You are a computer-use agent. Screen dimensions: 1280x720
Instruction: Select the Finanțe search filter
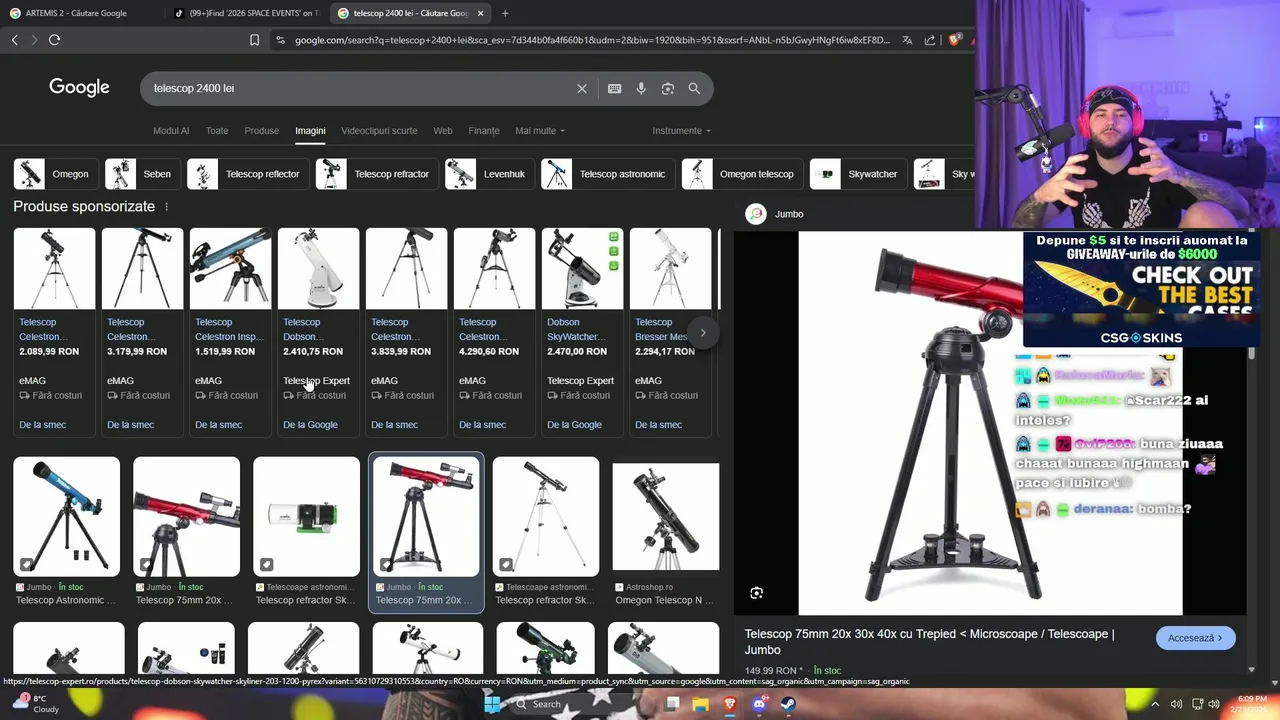pyautogui.click(x=484, y=131)
